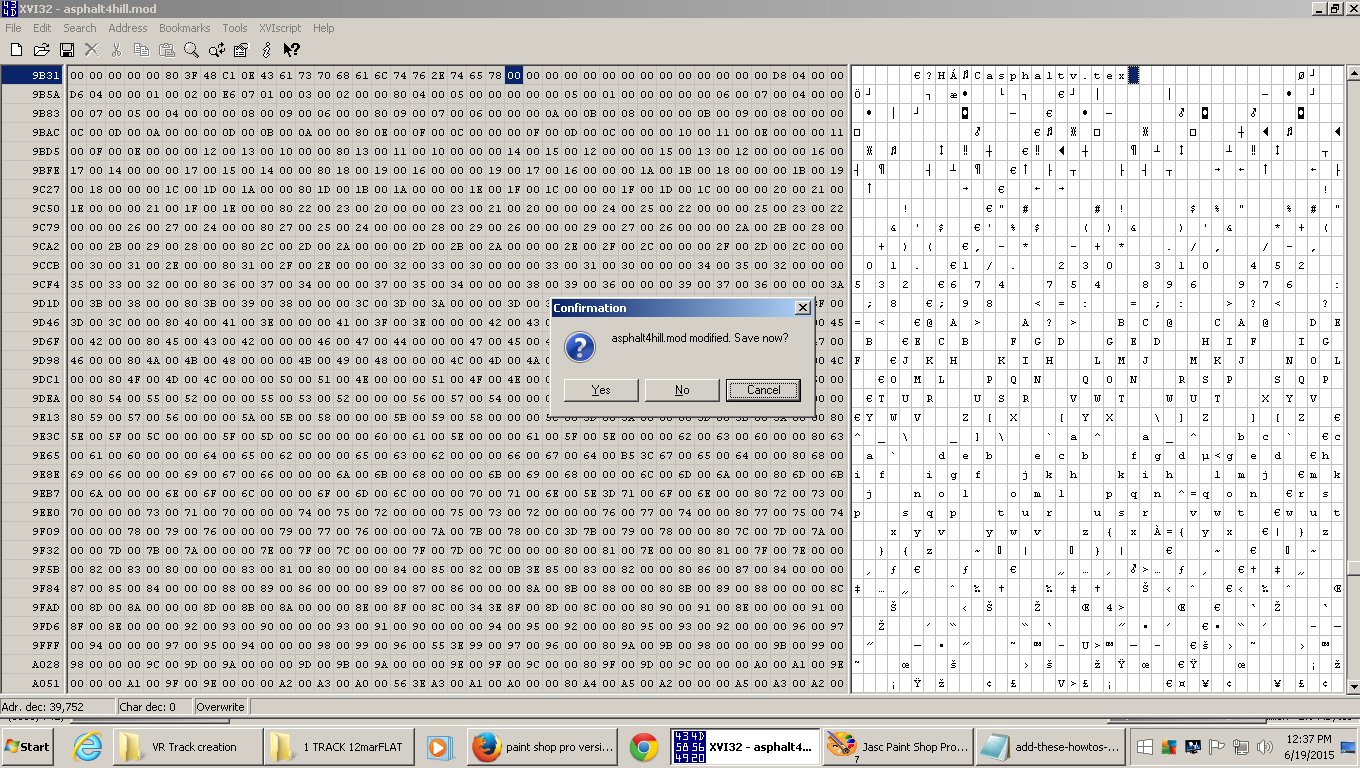Open About with the info icon
This screenshot has height=768, width=1360.
click(267, 49)
